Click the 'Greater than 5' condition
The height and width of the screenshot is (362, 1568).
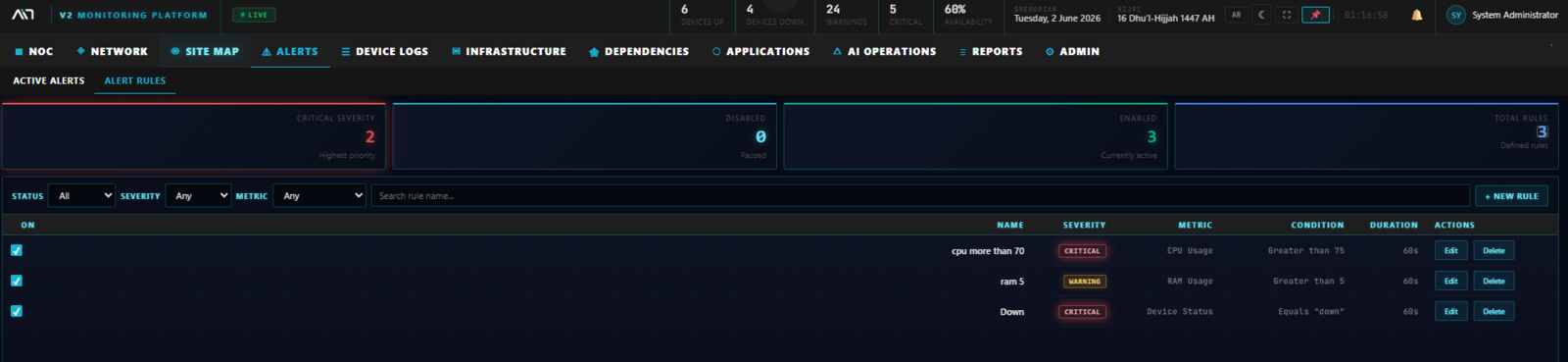(x=1308, y=282)
